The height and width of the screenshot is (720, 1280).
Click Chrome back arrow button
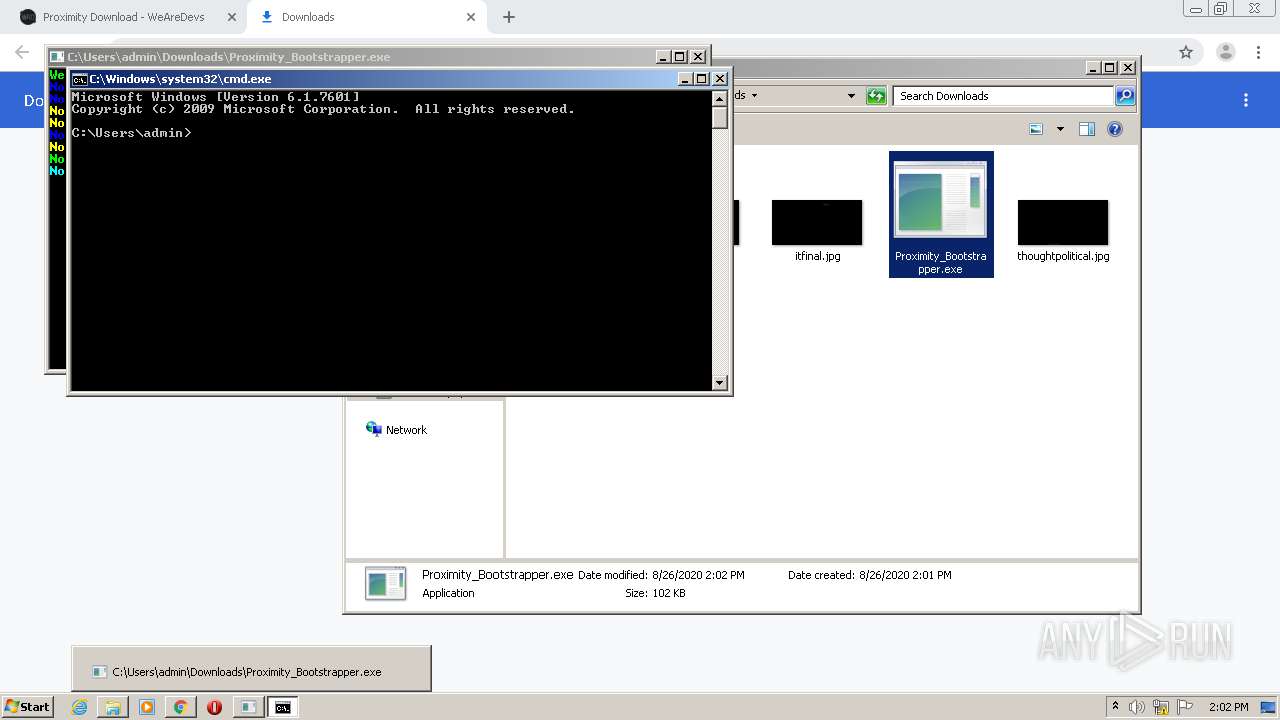pos(22,52)
